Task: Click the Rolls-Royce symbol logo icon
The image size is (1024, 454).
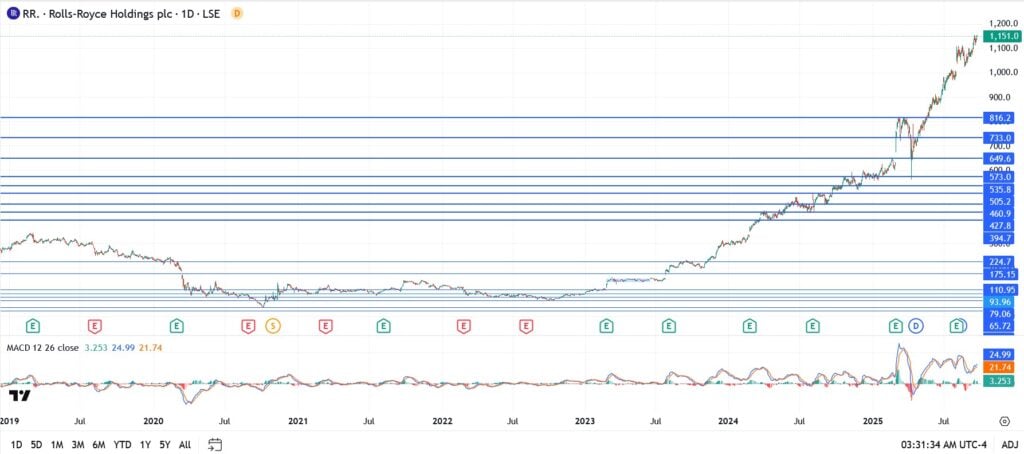Action: pos(12,12)
